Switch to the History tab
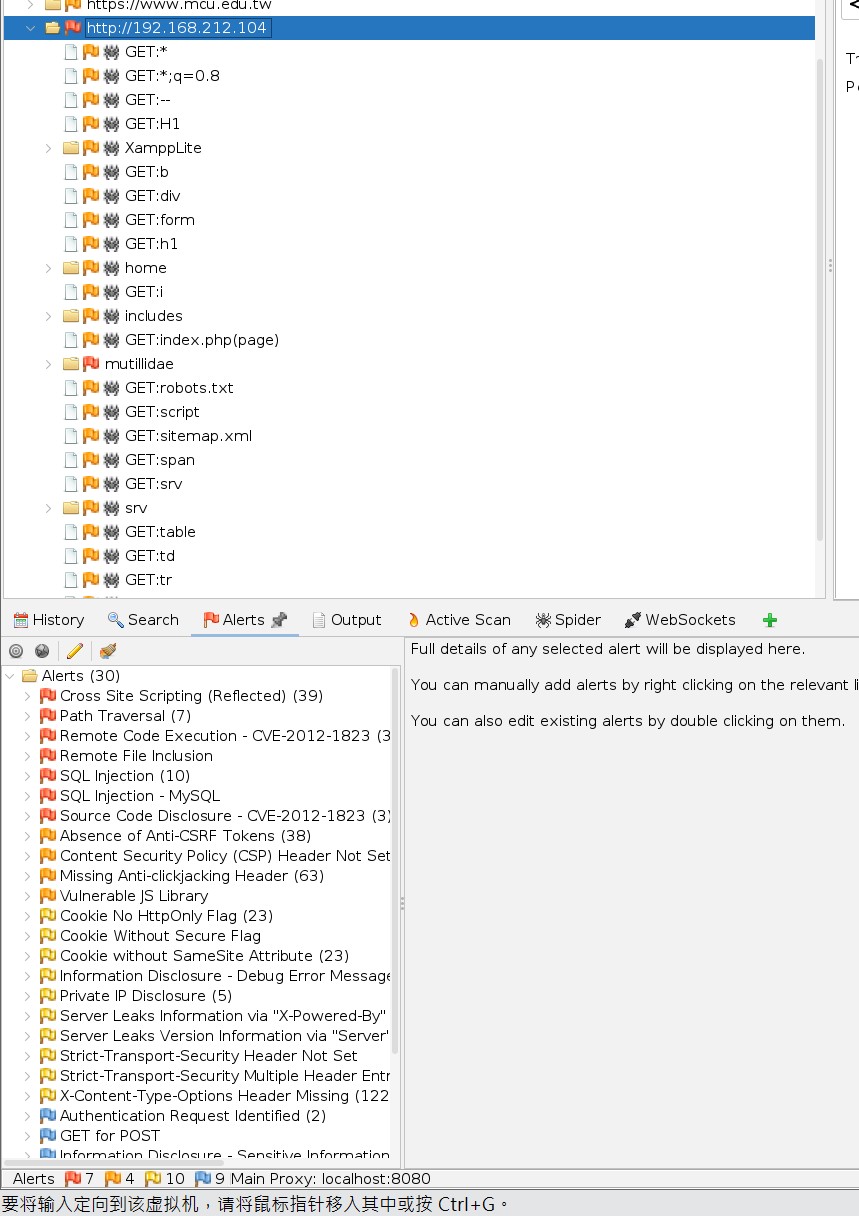 pyautogui.click(x=48, y=620)
